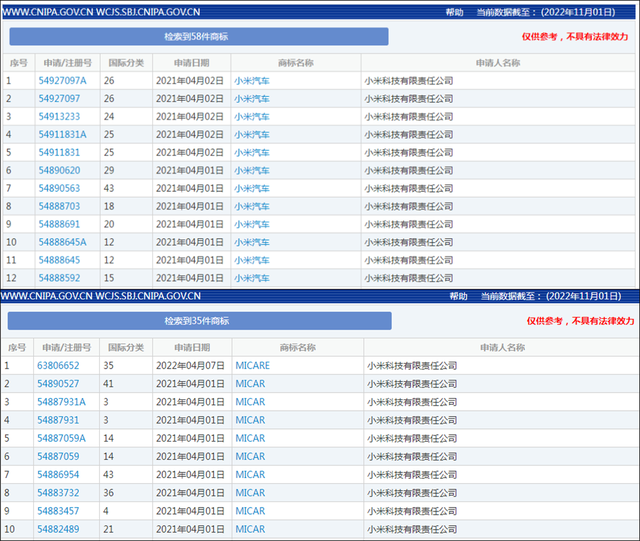Open registration number 54927097 without suffix A
640x541 pixels.
click(59, 99)
